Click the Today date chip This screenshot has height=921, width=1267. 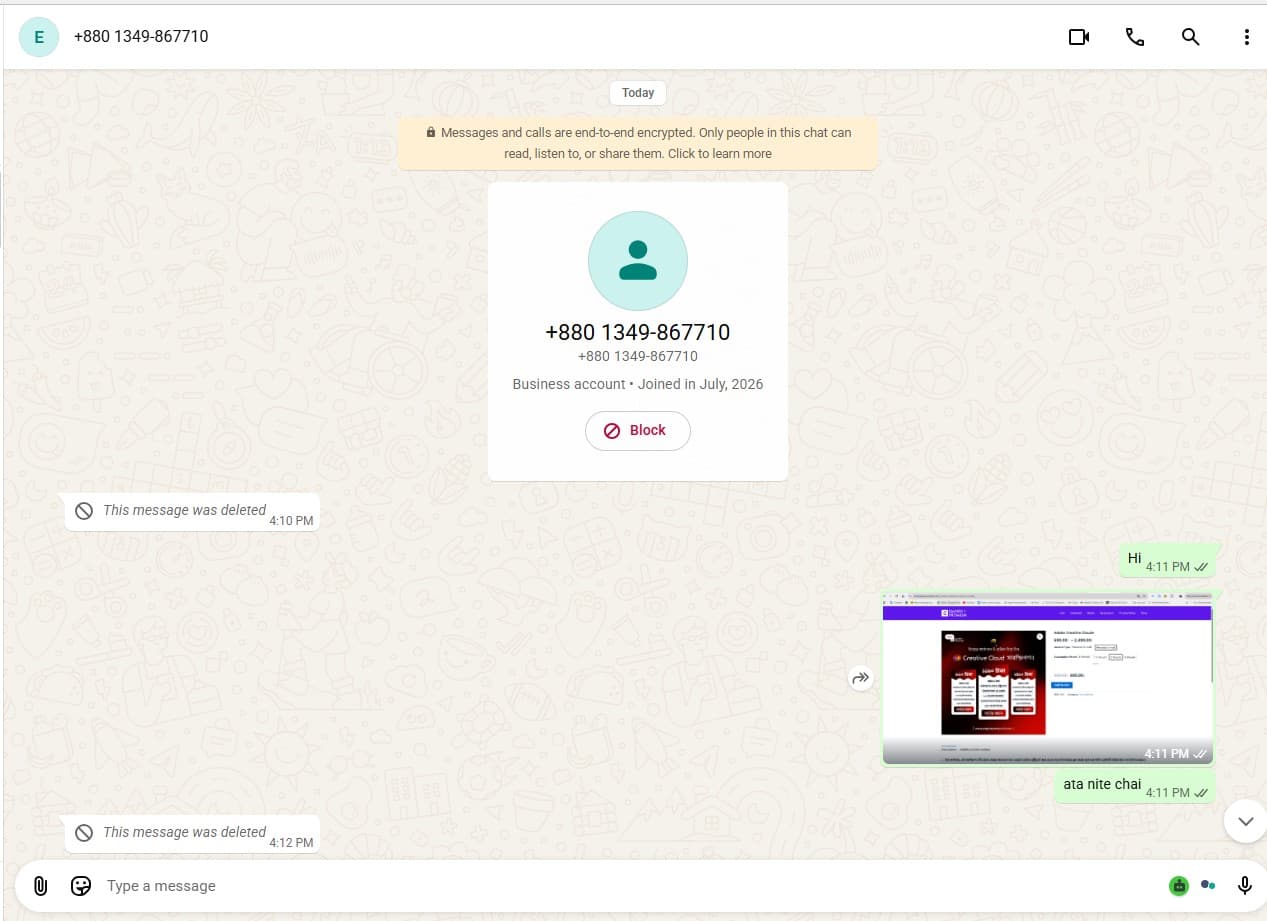pyautogui.click(x=637, y=92)
